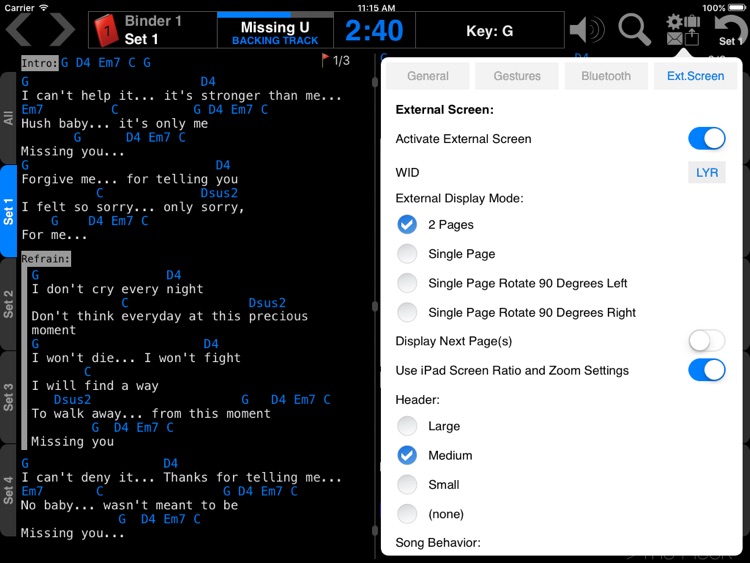Switch to the Bluetooth settings tab
The width and height of the screenshot is (750, 563).
[606, 76]
